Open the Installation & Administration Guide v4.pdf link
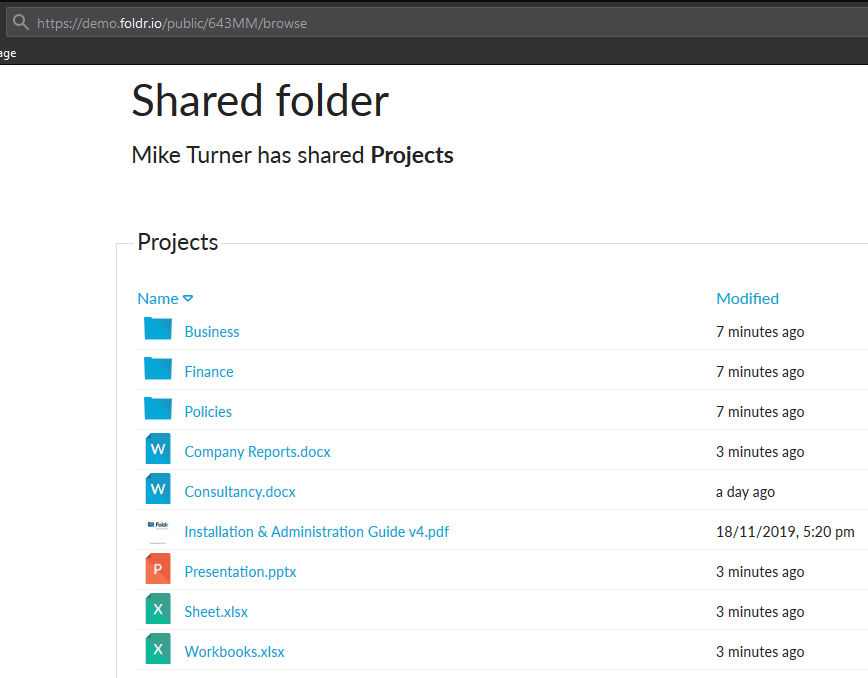 pyautogui.click(x=316, y=531)
